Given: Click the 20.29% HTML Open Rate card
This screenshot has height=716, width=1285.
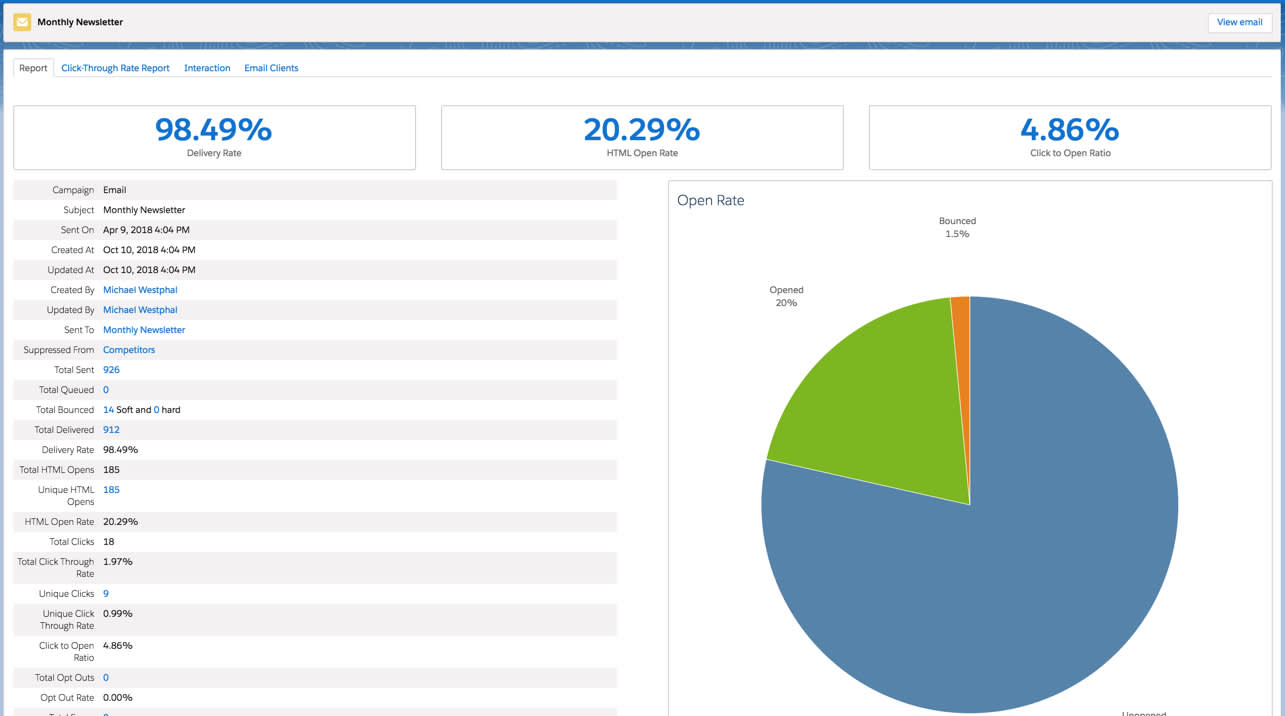Looking at the screenshot, I should [x=642, y=137].
